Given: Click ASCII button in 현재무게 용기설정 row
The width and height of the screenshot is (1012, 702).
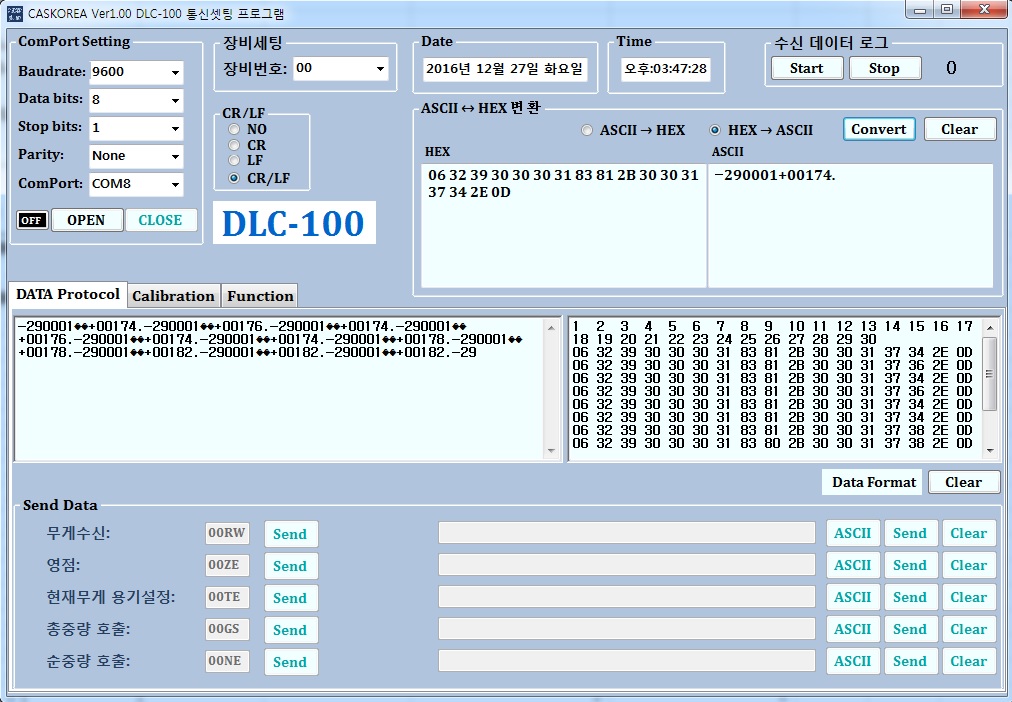Looking at the screenshot, I should (853, 597).
